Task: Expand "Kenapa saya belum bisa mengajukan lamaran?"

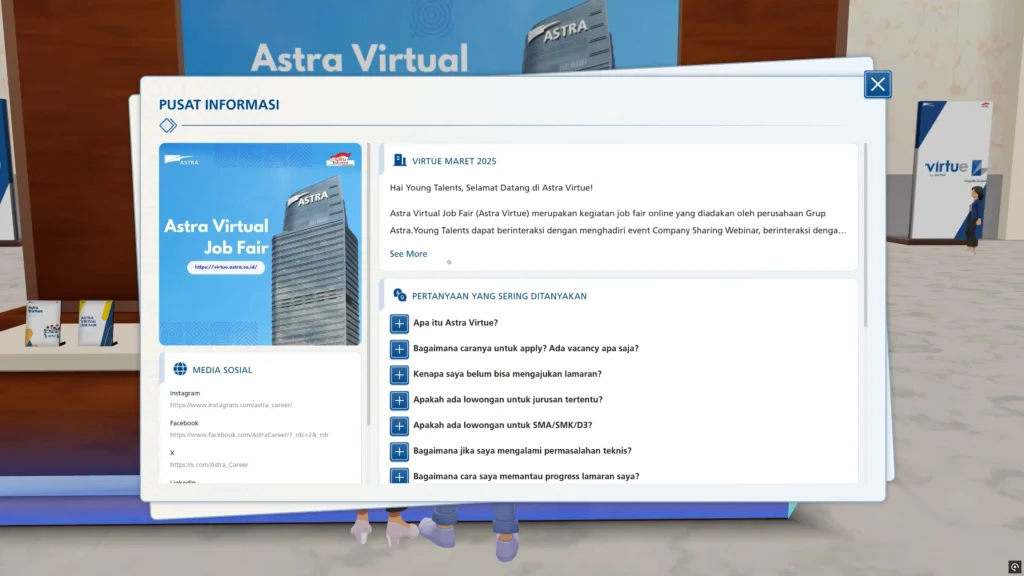Action: tap(399, 374)
